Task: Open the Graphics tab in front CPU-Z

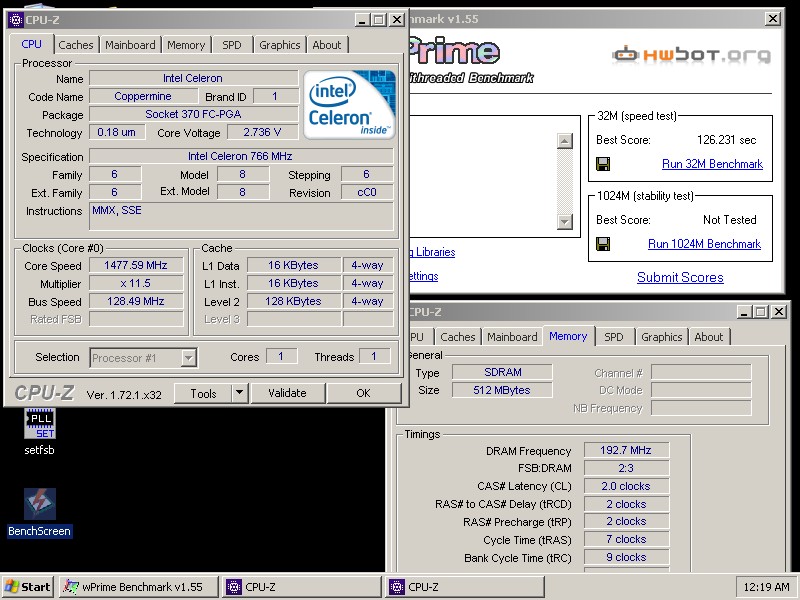Action: (280, 45)
